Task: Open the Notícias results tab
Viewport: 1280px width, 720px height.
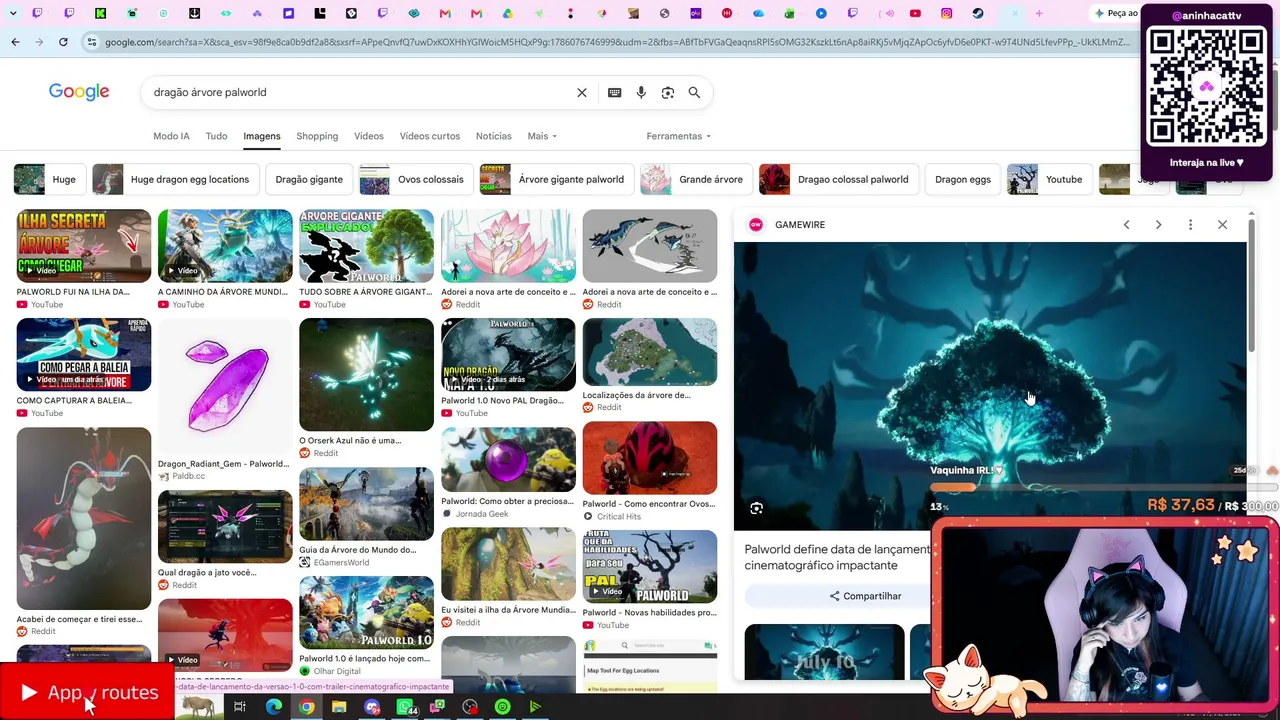Action: [494, 136]
